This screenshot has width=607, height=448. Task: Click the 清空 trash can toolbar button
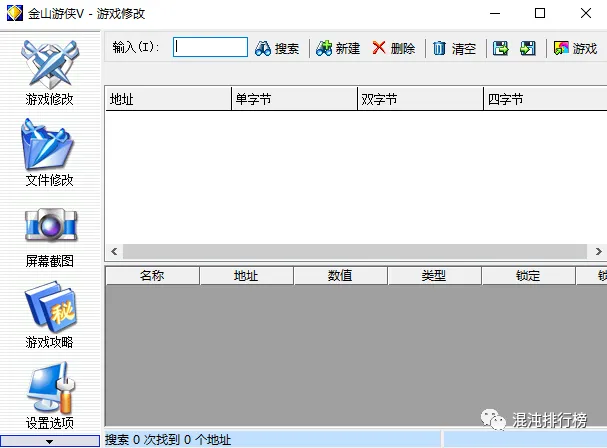point(454,48)
